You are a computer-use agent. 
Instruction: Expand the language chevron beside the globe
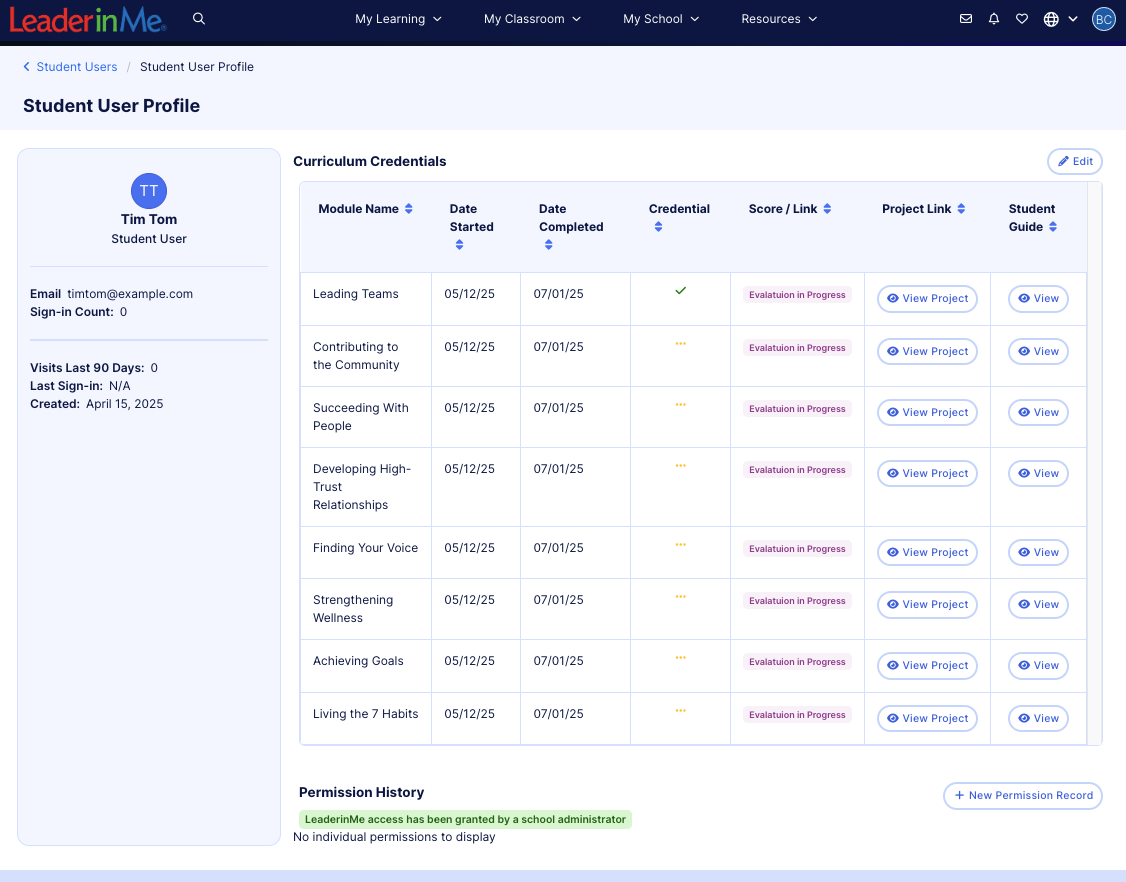tap(1073, 18)
